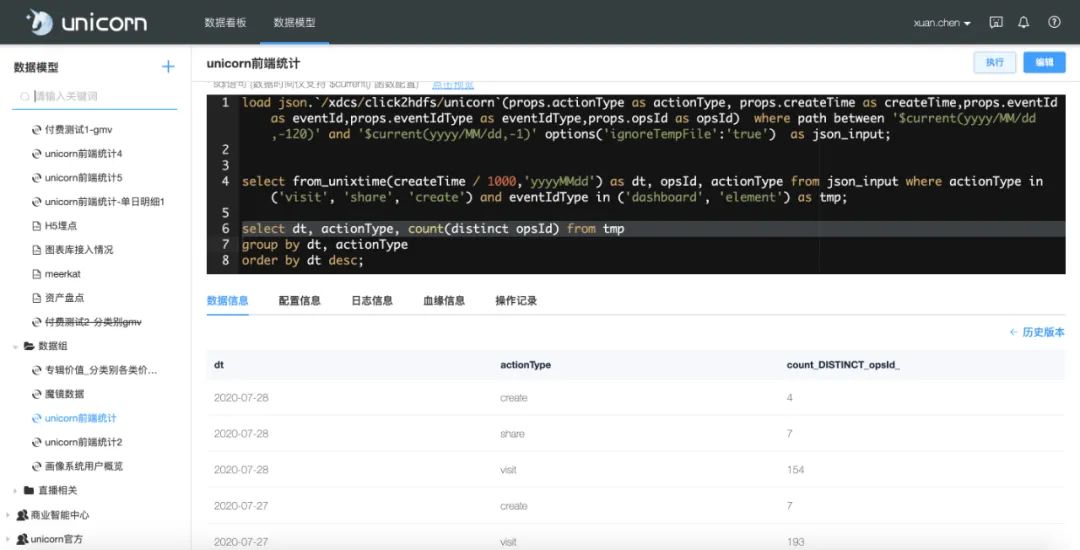Click the dt column header

[219, 365]
